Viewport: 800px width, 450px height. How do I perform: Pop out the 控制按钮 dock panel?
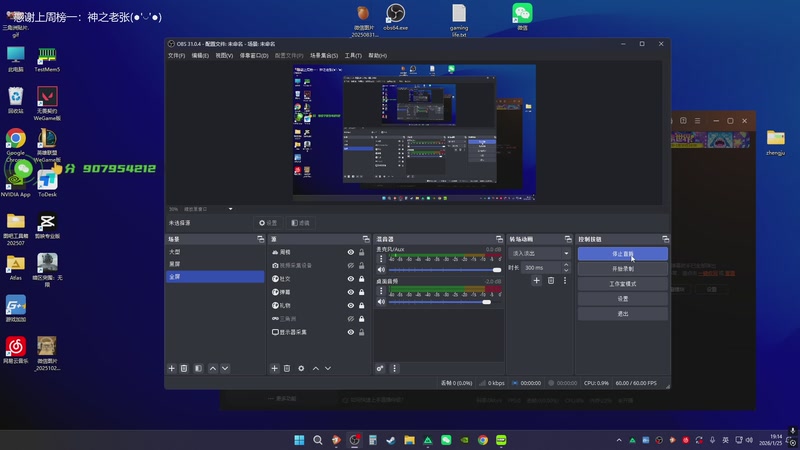tap(665, 239)
